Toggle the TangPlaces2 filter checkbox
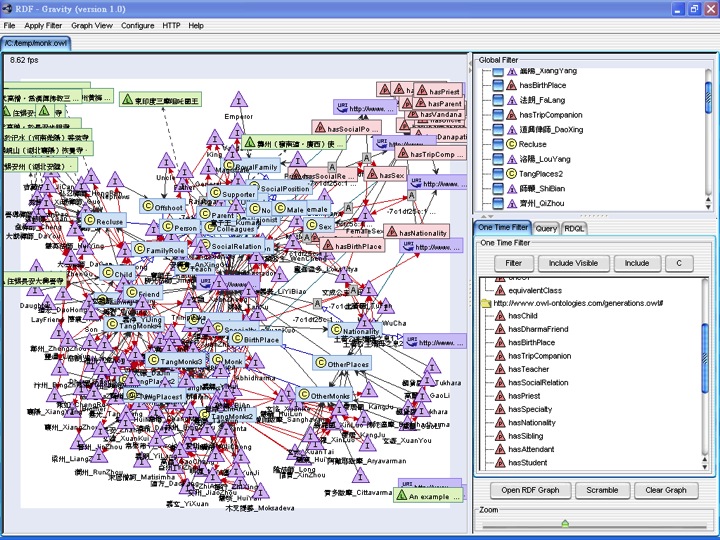Viewport: 720px width, 540px height. pos(498,174)
